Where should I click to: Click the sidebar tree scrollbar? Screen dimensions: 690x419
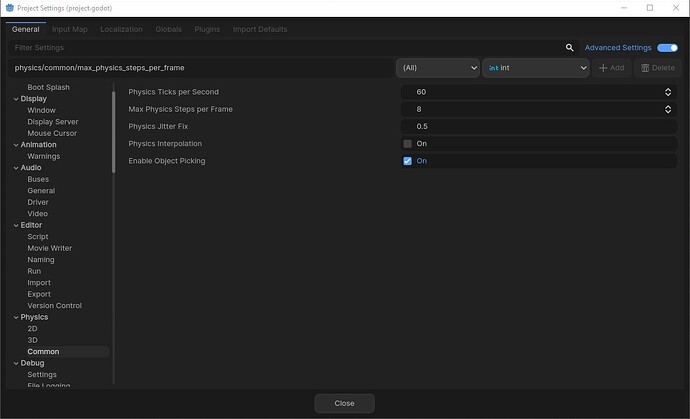pos(114,132)
